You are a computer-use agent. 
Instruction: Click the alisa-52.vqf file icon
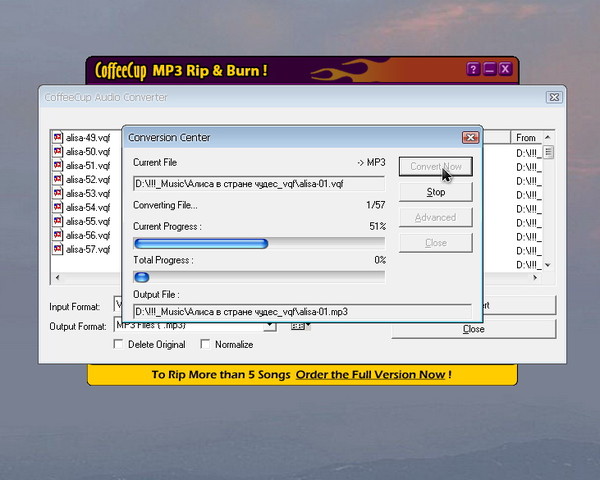coord(58,179)
